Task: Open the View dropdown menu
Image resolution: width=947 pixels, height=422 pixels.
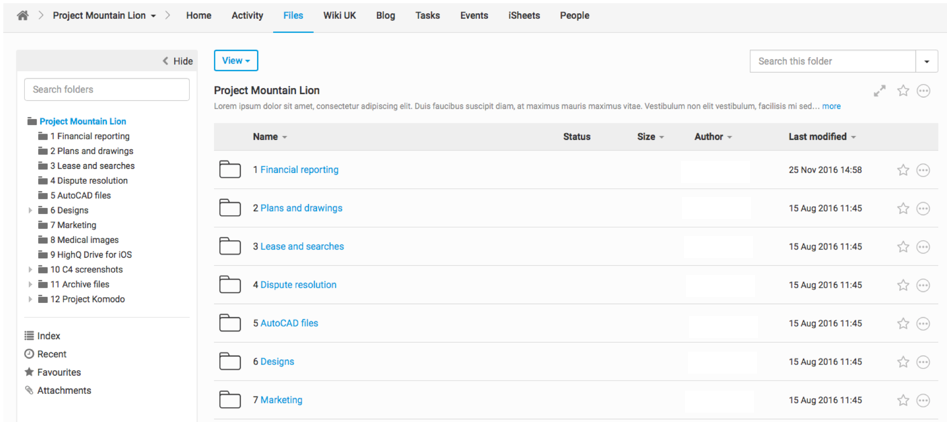Action: click(236, 61)
